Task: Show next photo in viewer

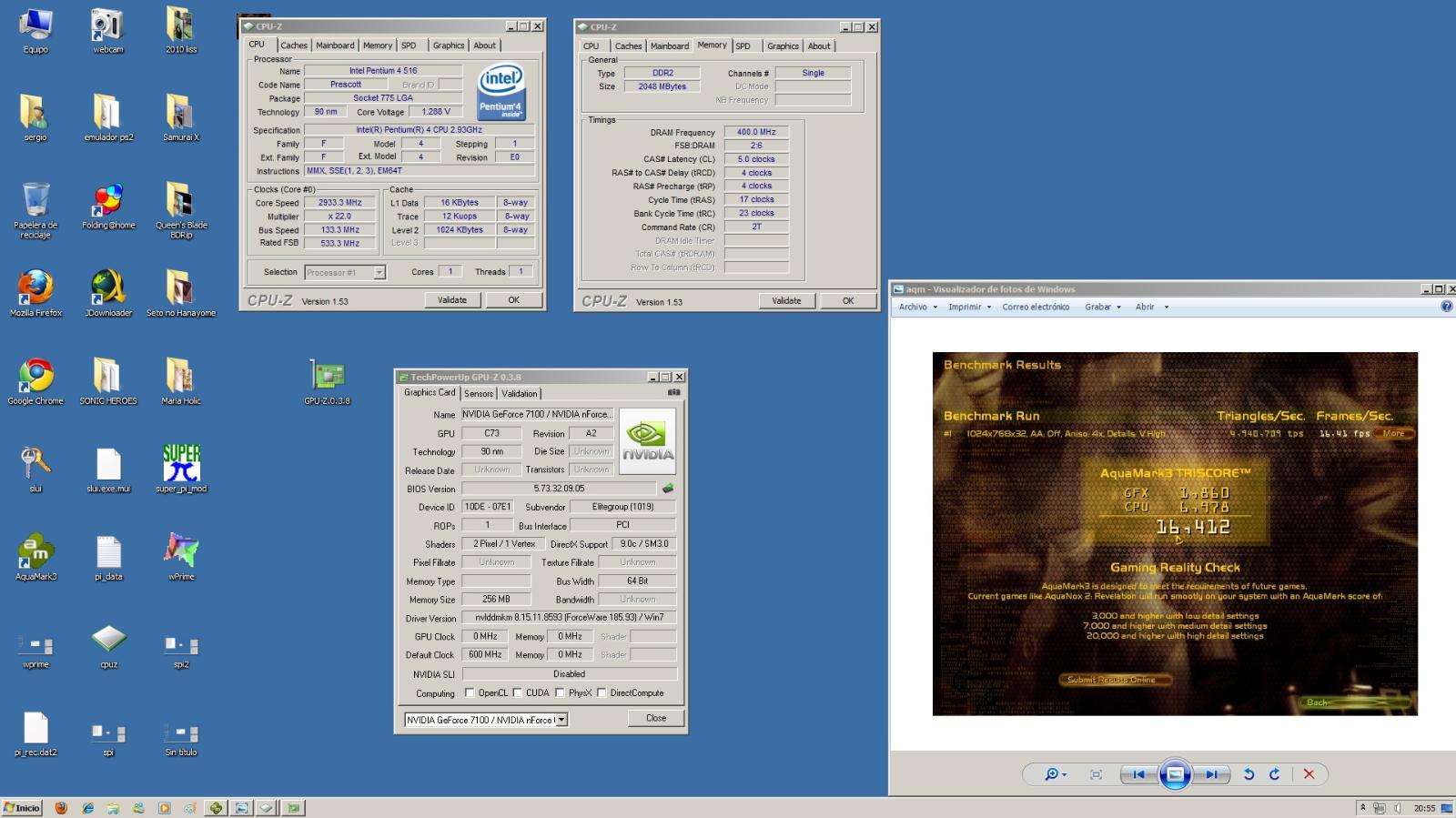Action: coord(1211,774)
